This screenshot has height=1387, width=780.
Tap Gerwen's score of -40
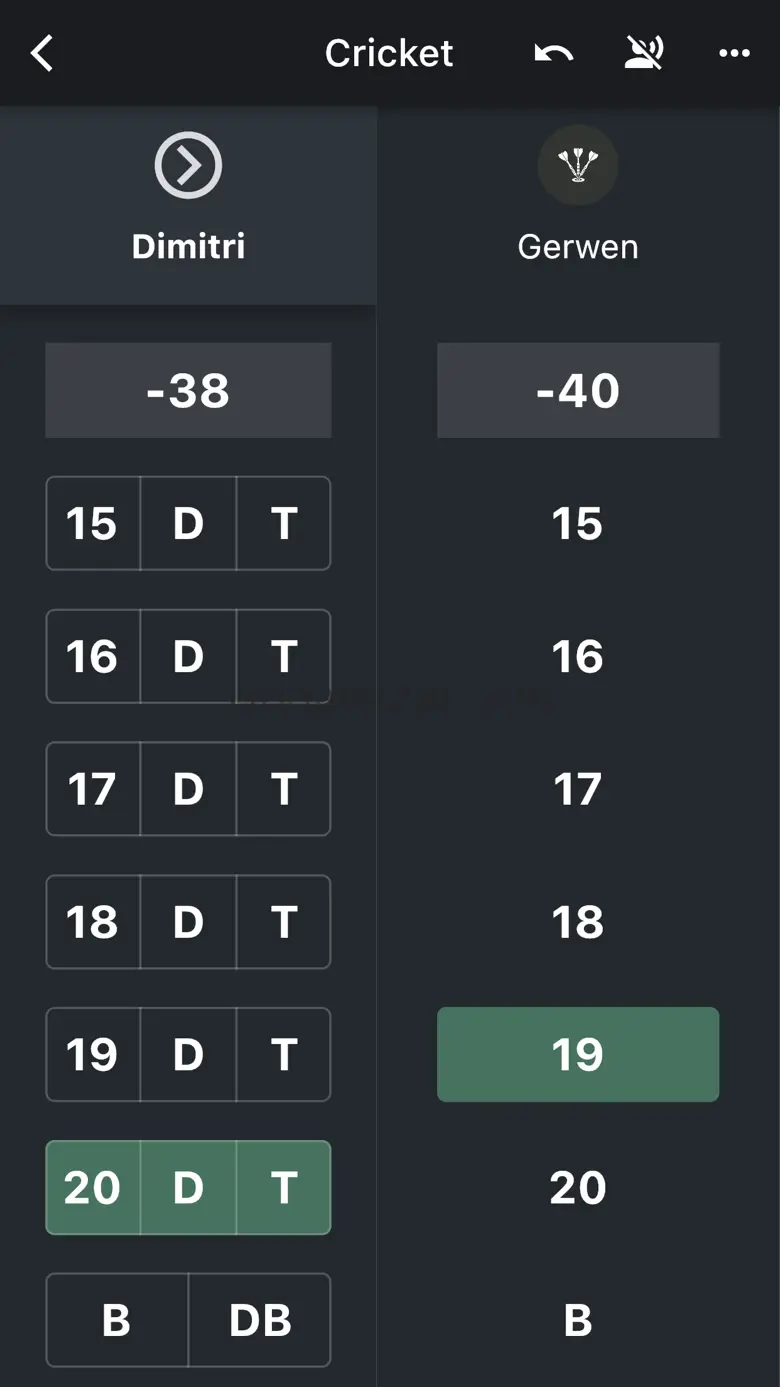coord(578,390)
